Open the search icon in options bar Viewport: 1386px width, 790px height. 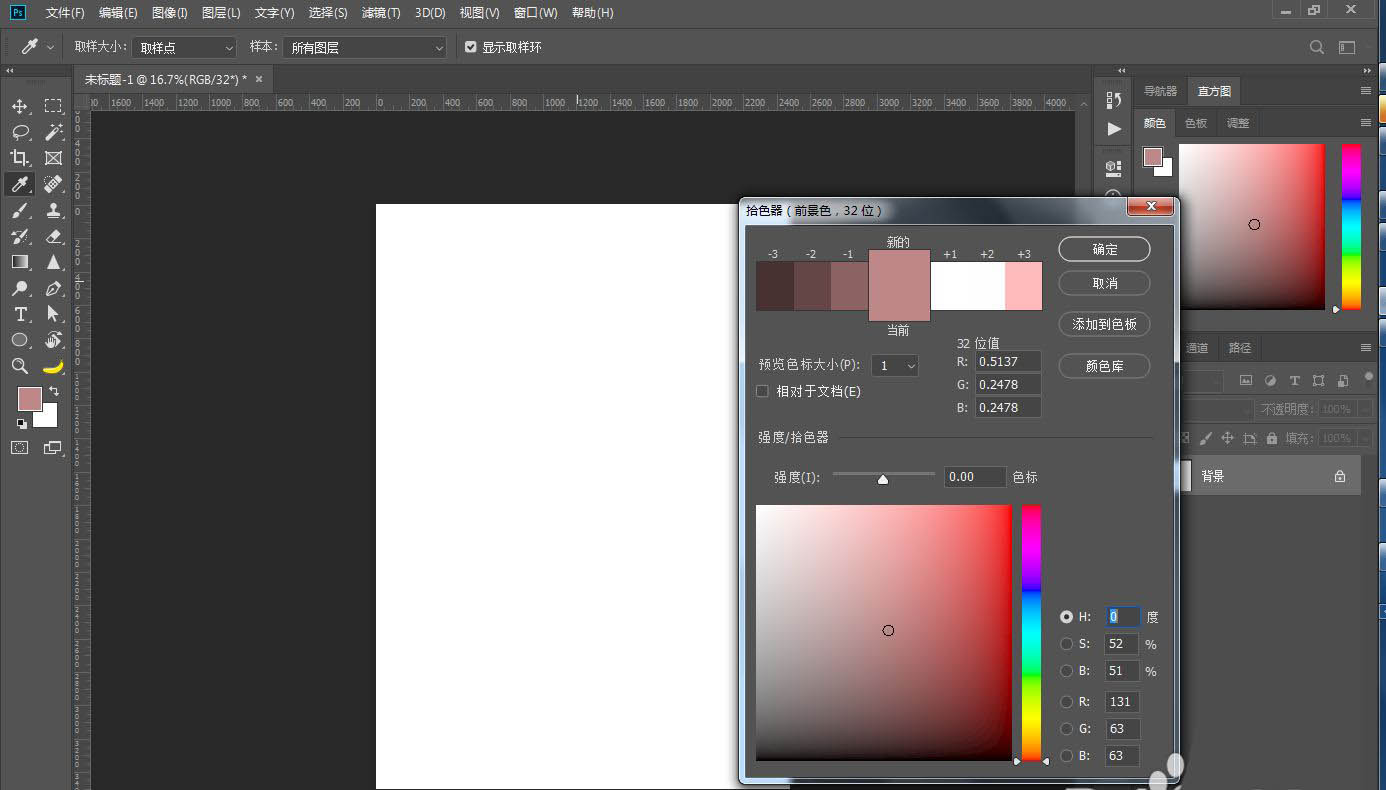1317,47
